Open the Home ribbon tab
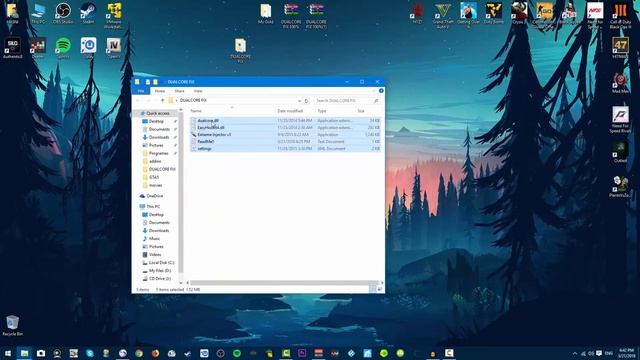 pos(160,91)
